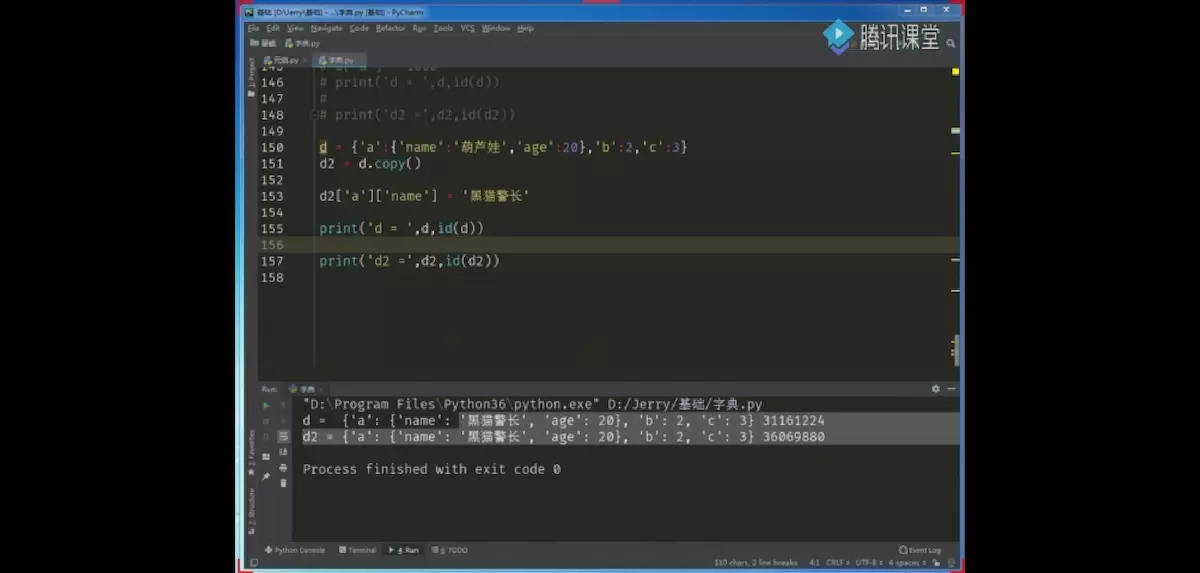Open the Window menu
Image resolution: width=1200 pixels, height=573 pixels.
click(496, 28)
